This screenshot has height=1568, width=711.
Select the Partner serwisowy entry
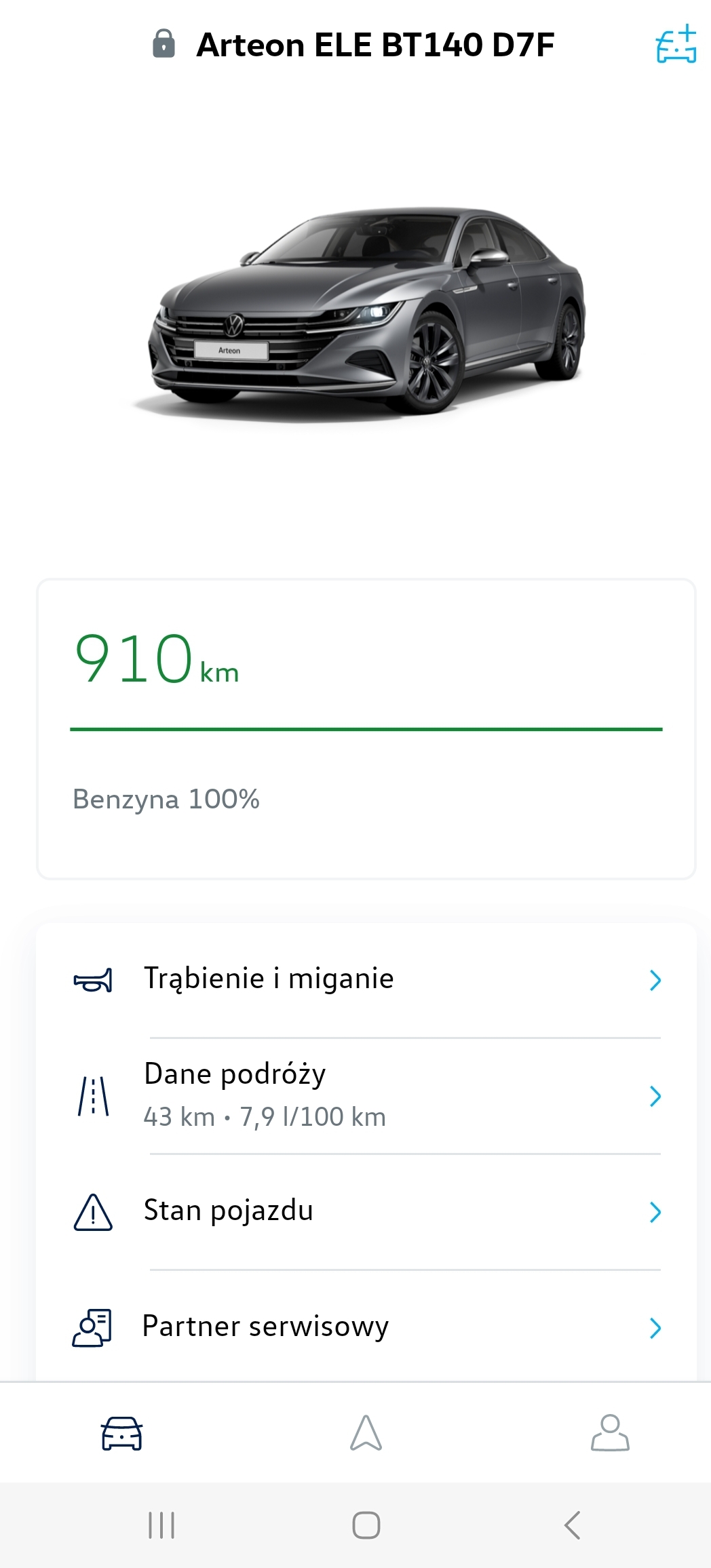[265, 1327]
